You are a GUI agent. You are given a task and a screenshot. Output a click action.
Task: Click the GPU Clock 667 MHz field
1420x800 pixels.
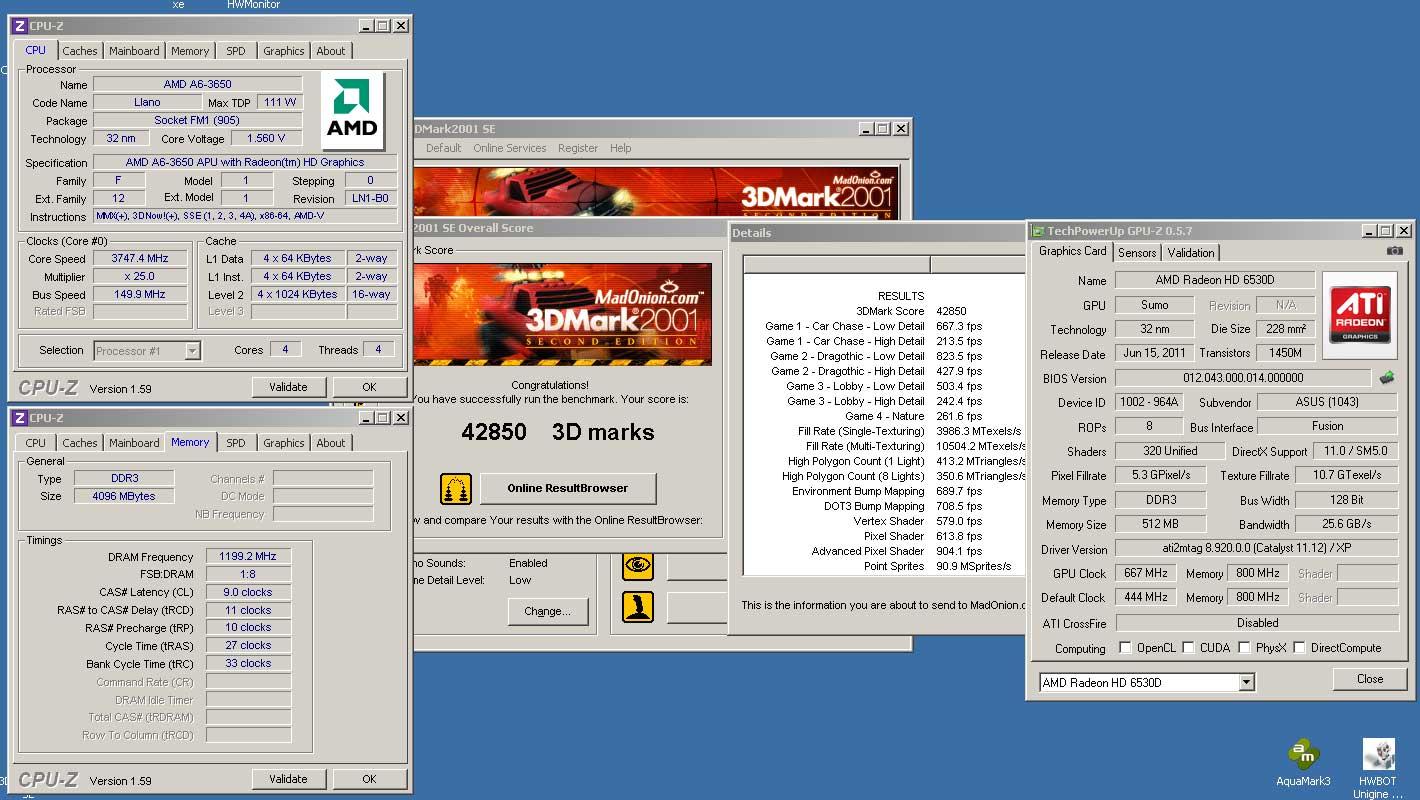click(x=1146, y=573)
